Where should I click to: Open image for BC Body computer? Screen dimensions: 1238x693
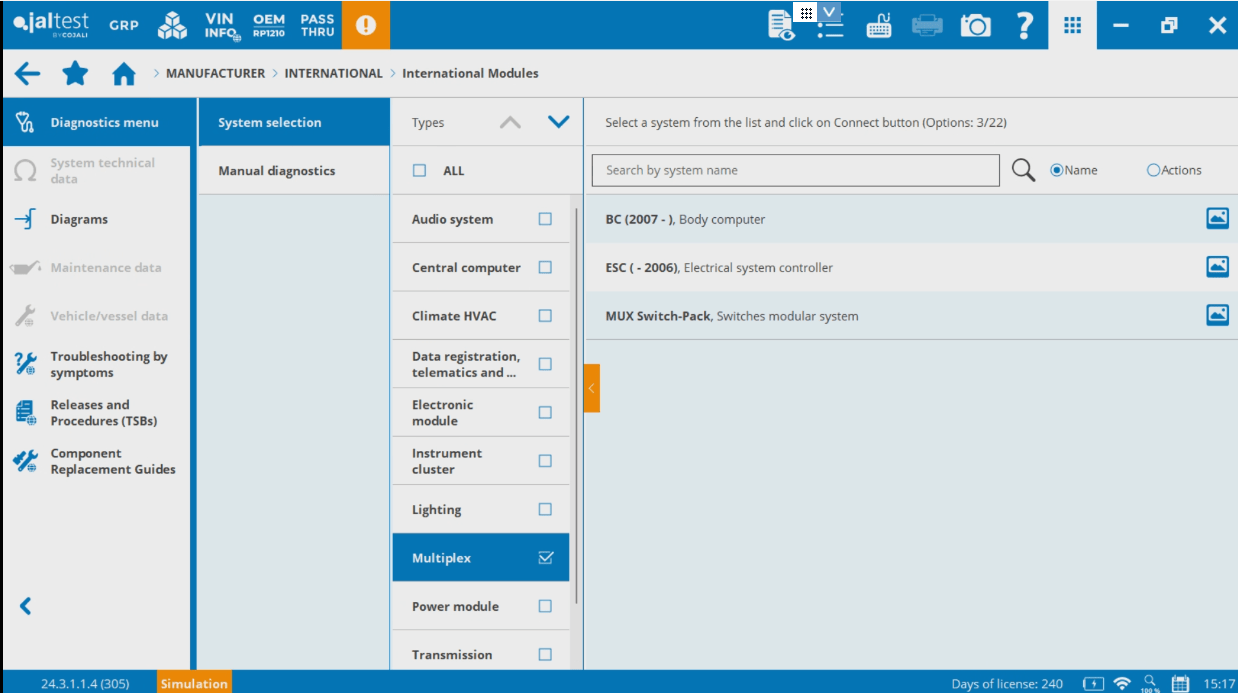coord(1217,218)
